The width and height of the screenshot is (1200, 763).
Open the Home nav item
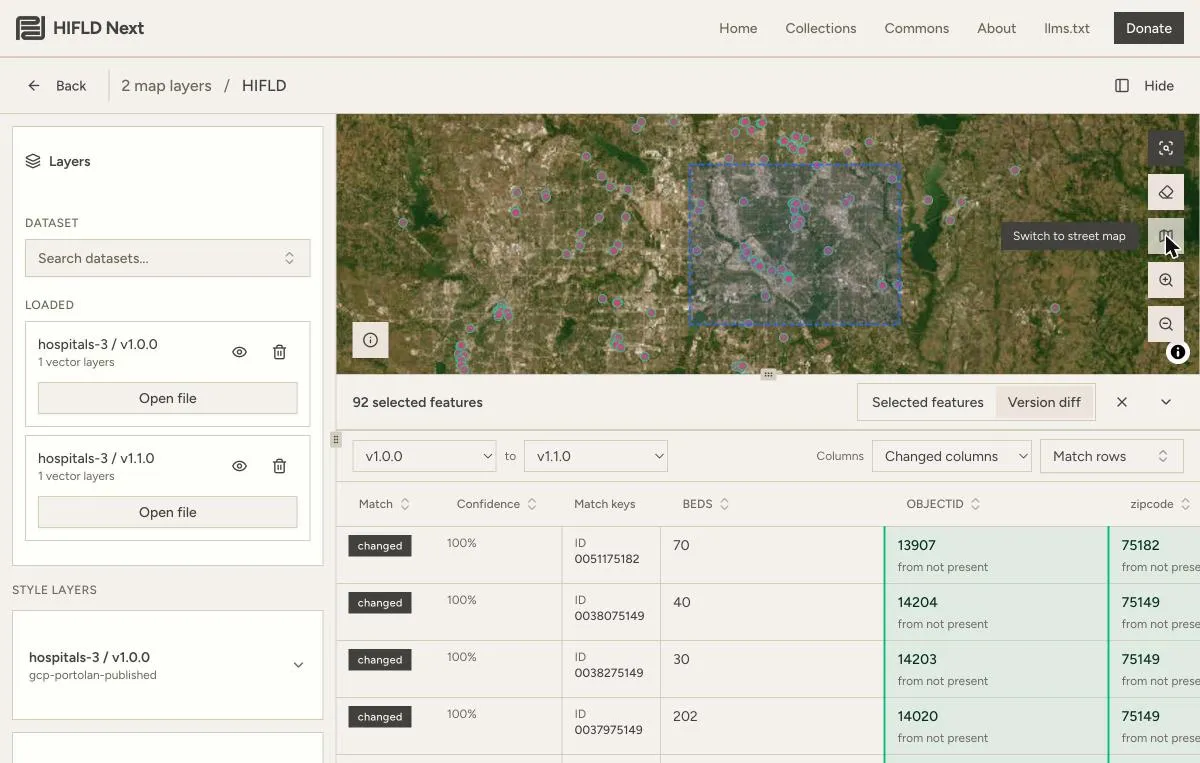click(738, 28)
